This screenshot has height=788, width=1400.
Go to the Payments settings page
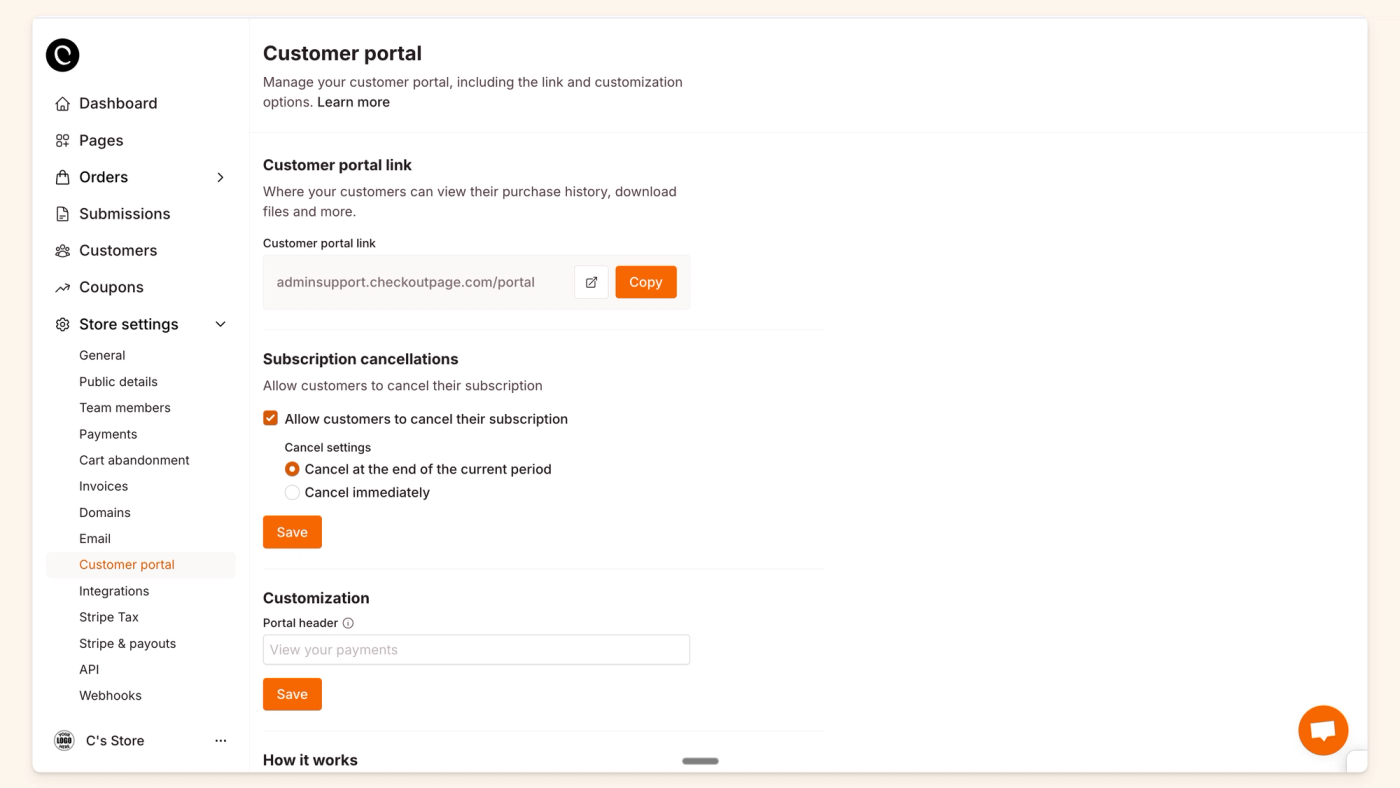pos(108,434)
